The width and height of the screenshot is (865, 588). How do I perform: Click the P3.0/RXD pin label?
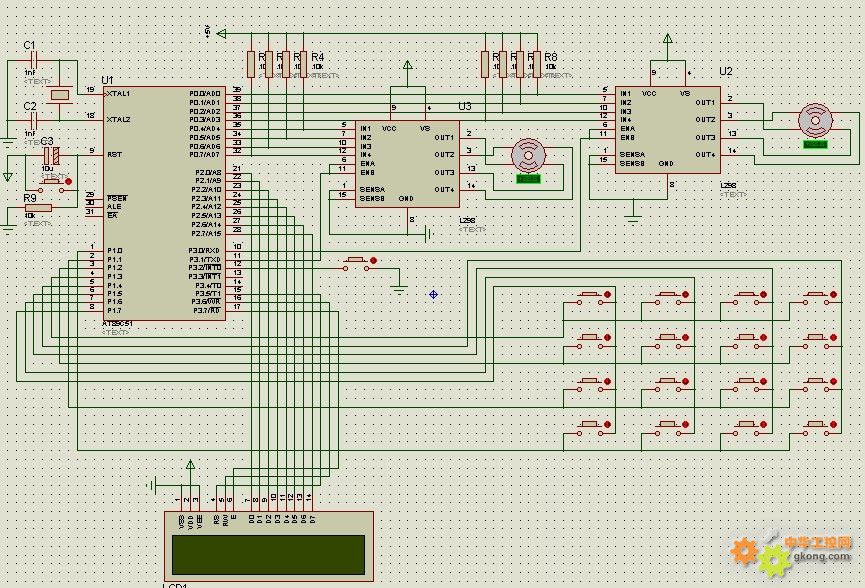coord(205,250)
